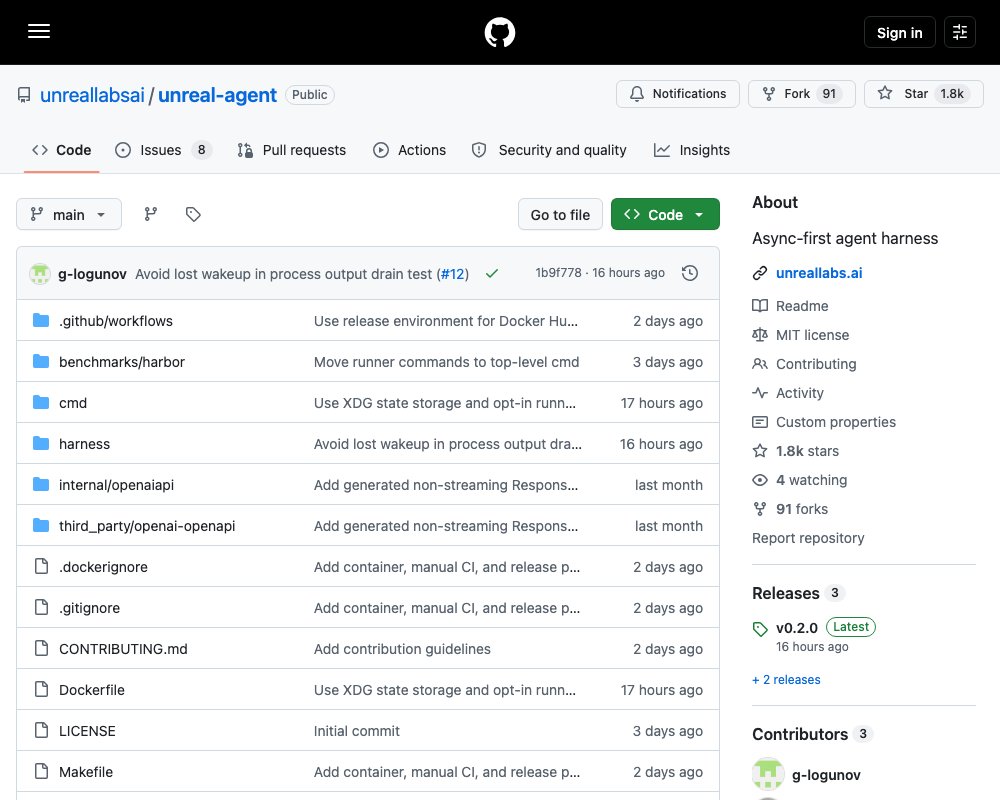Go to the GitHub homepage logo
Image resolution: width=1000 pixels, height=800 pixels.
(499, 32)
